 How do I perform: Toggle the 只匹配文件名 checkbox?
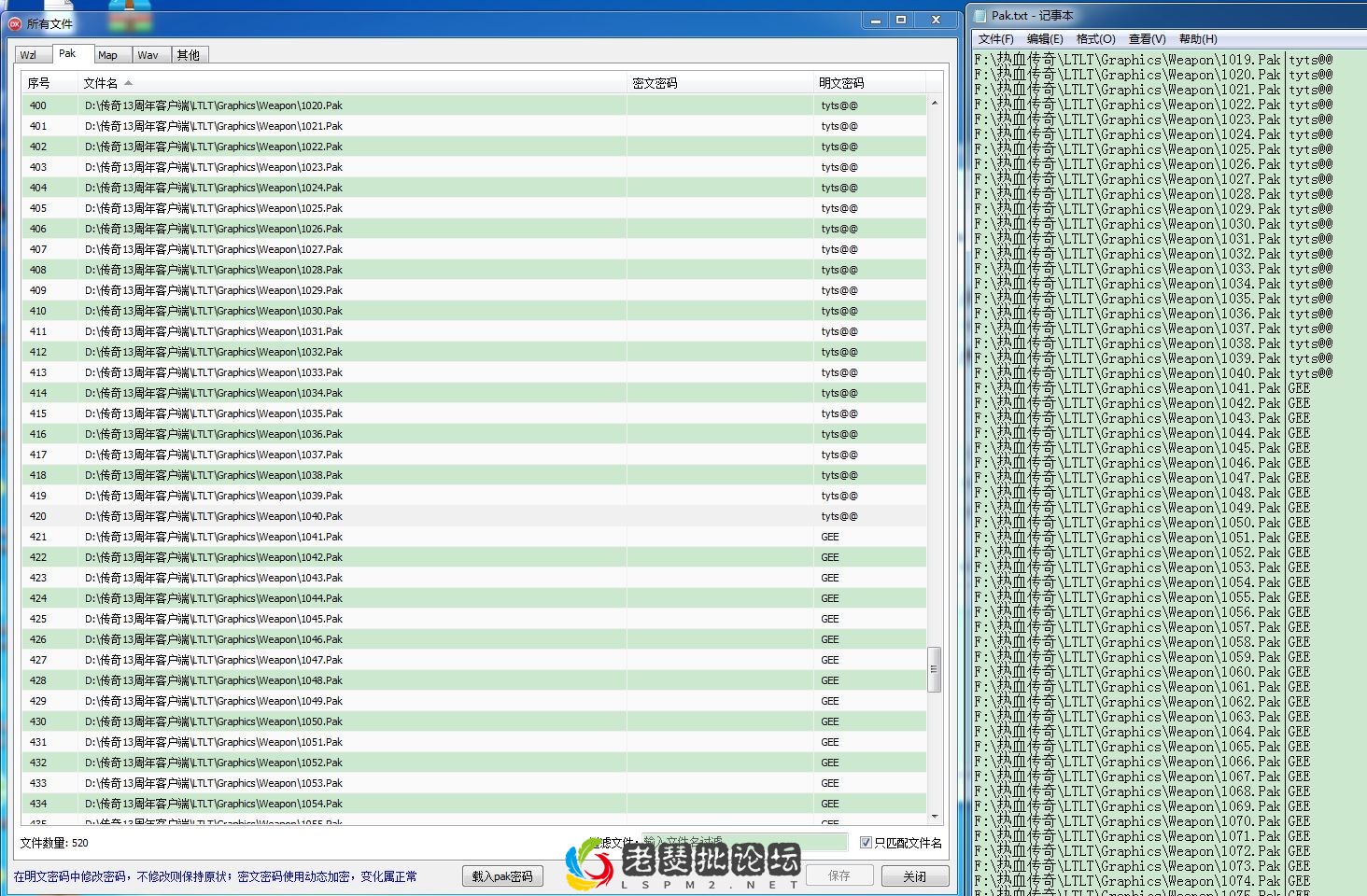tap(866, 843)
